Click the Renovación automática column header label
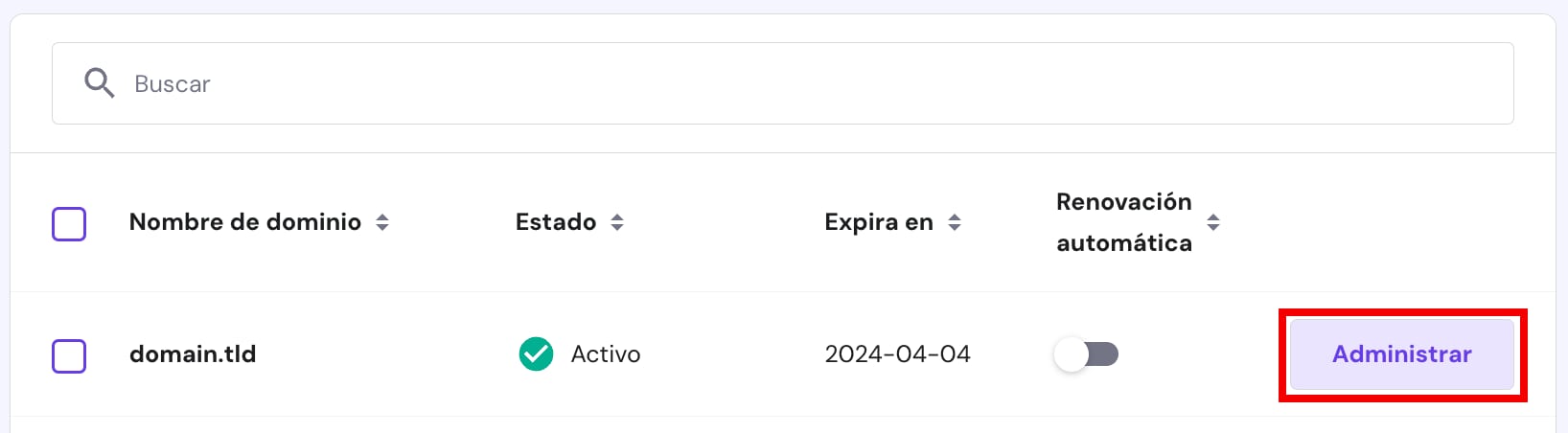Viewport: 1568px width, 433px height. pos(1123,222)
